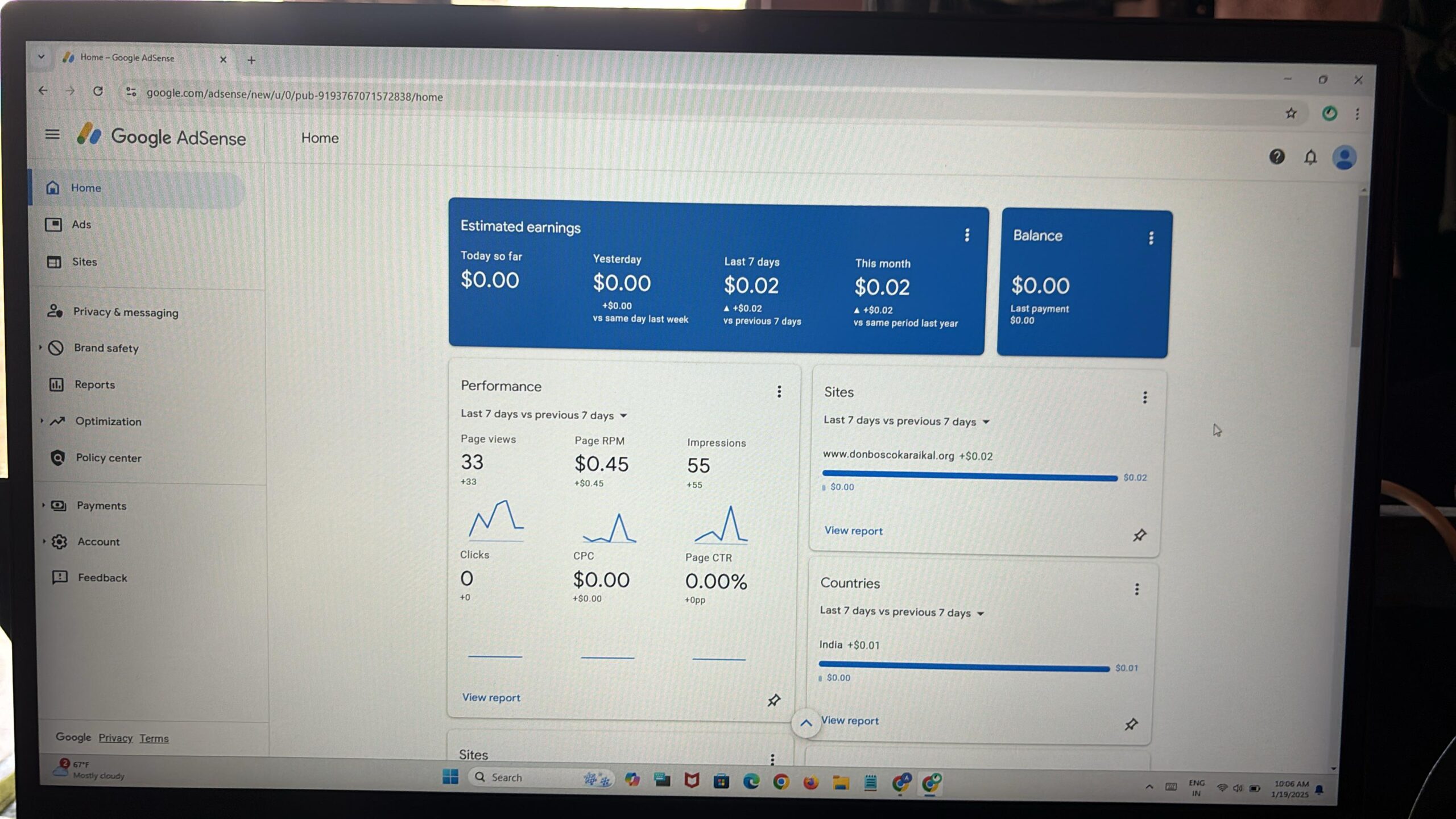
Task: Expand the Payments submenu arrow
Action: tap(44, 504)
